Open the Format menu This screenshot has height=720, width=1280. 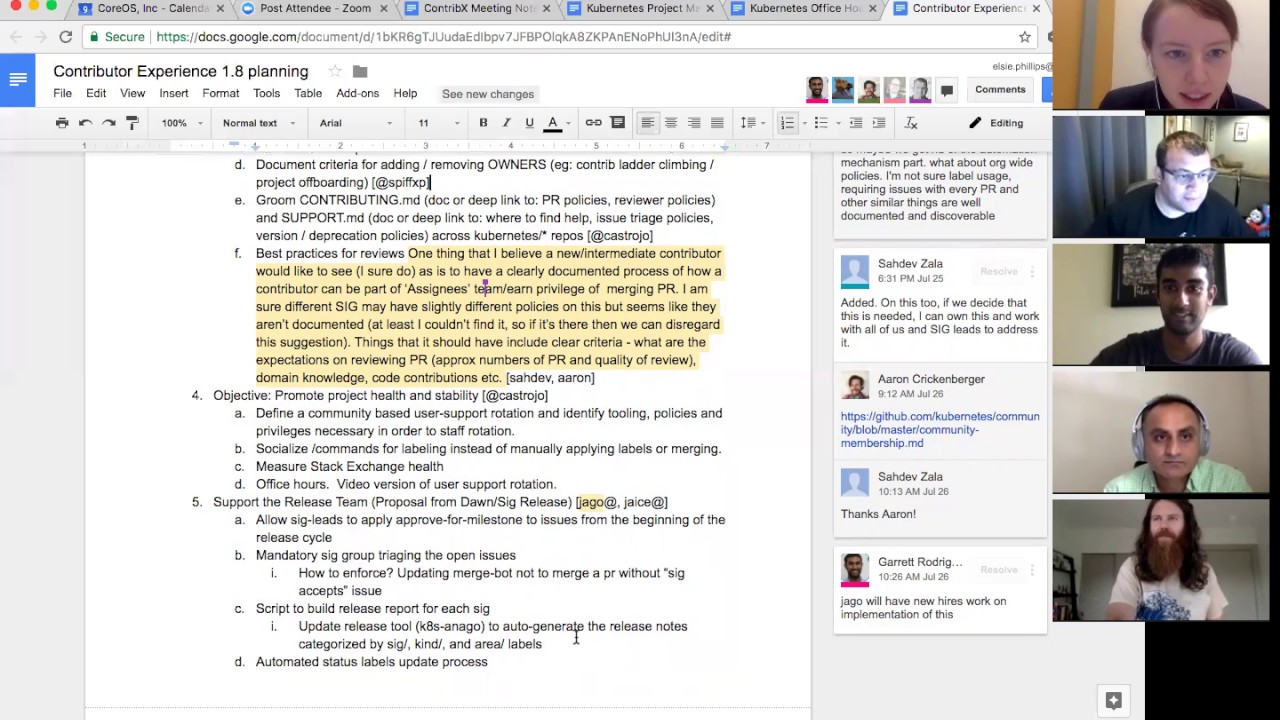coord(221,94)
